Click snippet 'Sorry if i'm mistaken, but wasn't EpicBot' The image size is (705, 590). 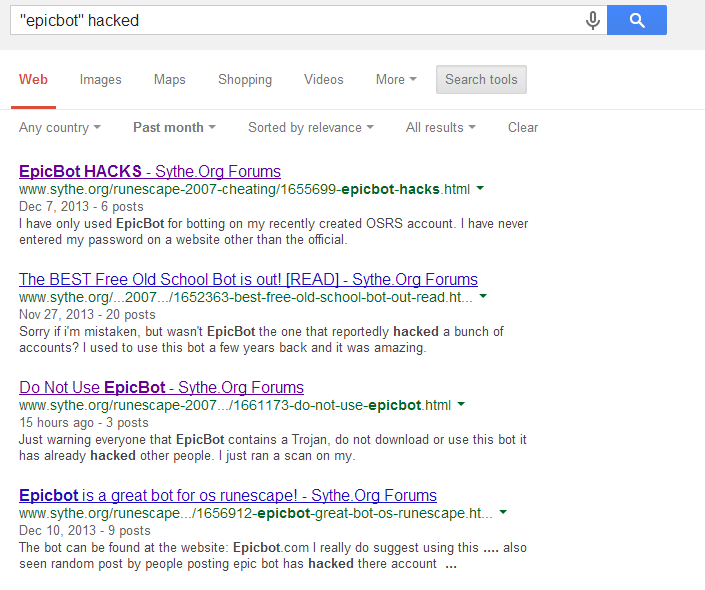(261, 340)
